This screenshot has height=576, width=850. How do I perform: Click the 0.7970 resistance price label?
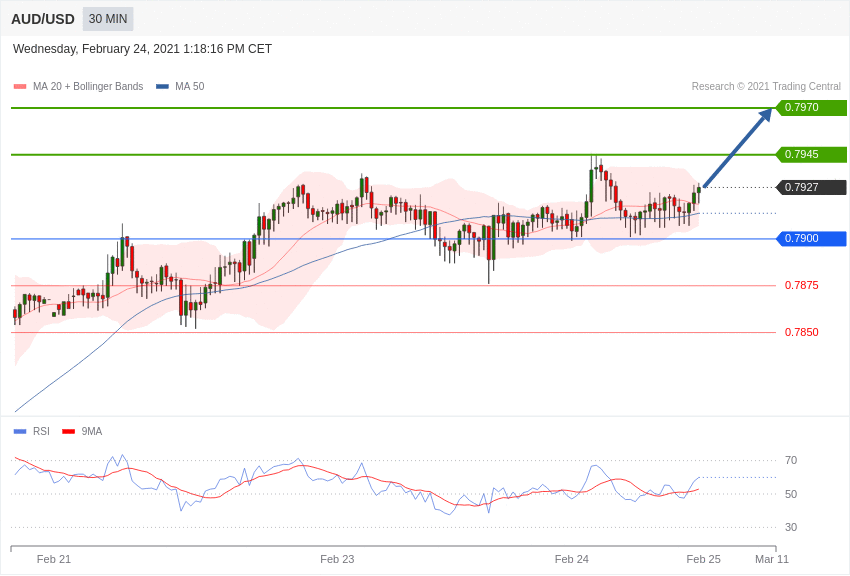tap(811, 107)
